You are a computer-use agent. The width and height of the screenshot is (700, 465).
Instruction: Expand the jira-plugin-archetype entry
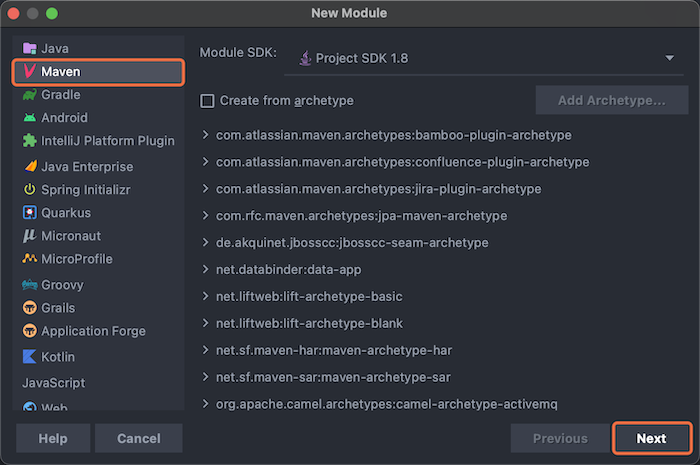tap(205, 189)
